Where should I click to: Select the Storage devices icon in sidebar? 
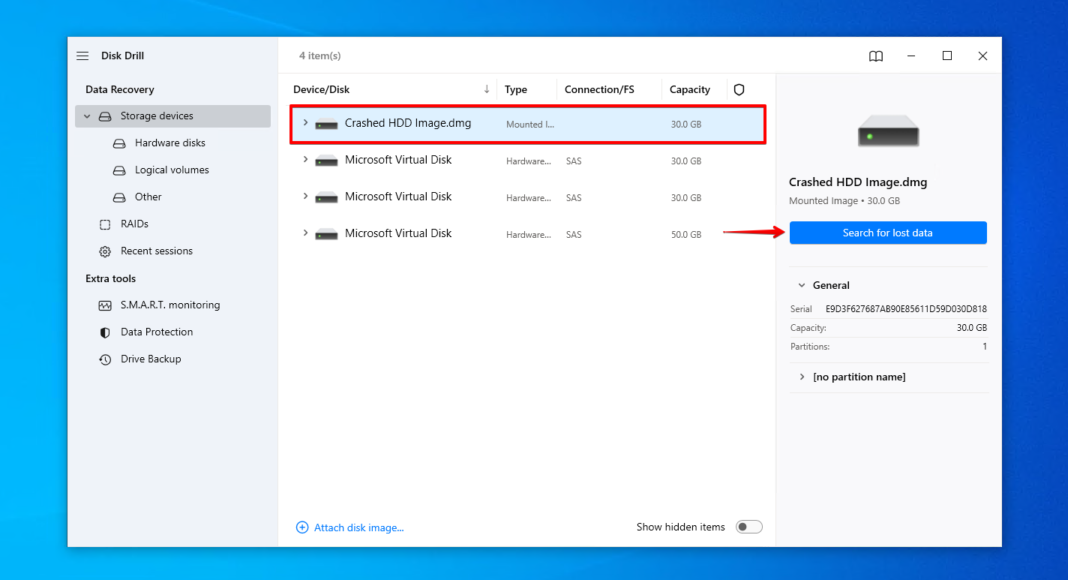(105, 115)
